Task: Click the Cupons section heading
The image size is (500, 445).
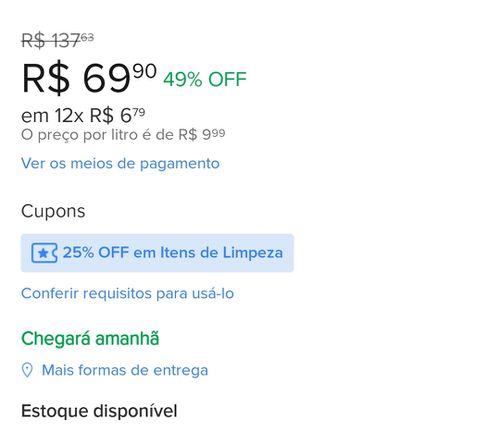Action: point(53,211)
